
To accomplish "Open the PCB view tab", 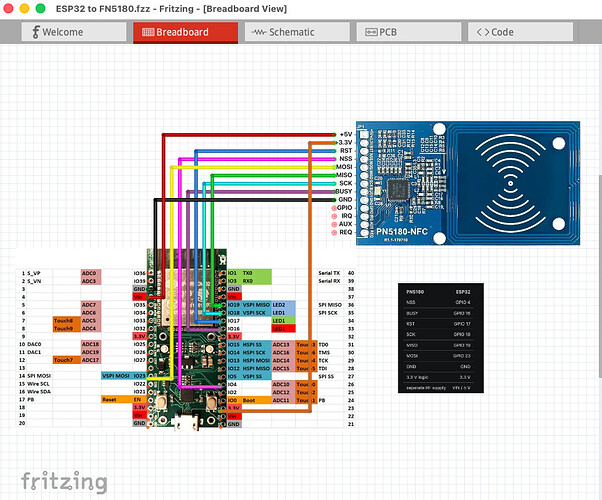I will click(408, 32).
